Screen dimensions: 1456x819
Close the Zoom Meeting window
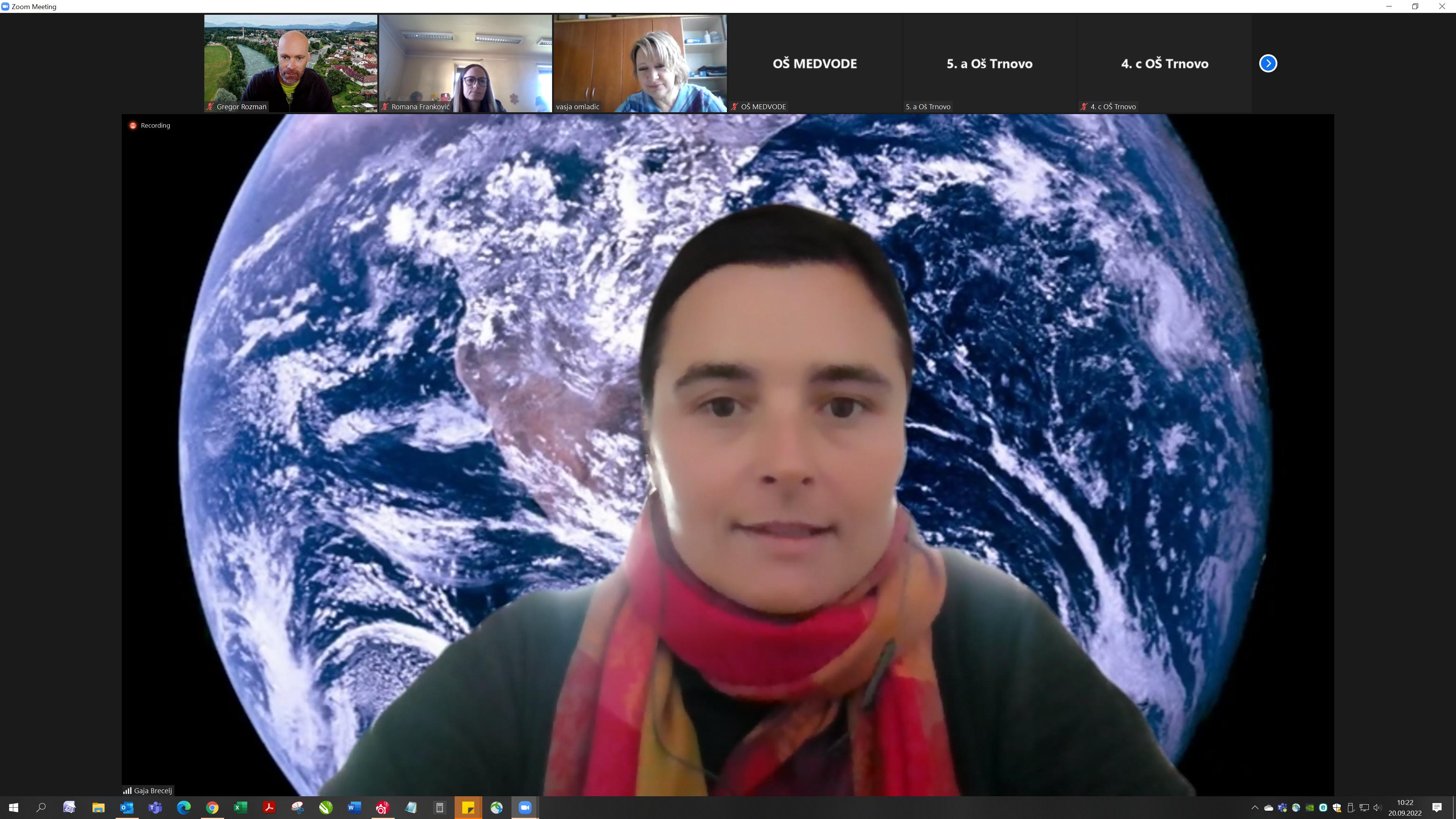click(1442, 7)
